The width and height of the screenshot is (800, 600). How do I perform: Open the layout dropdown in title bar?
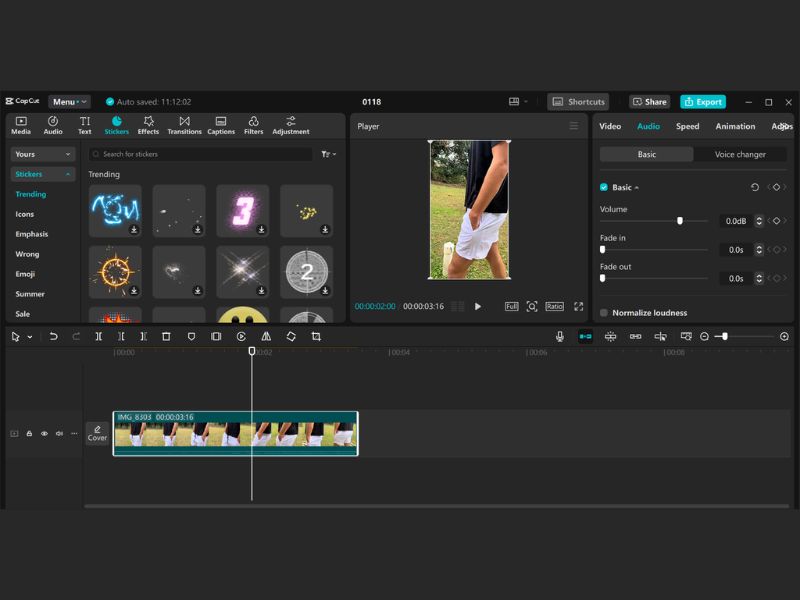(x=518, y=102)
